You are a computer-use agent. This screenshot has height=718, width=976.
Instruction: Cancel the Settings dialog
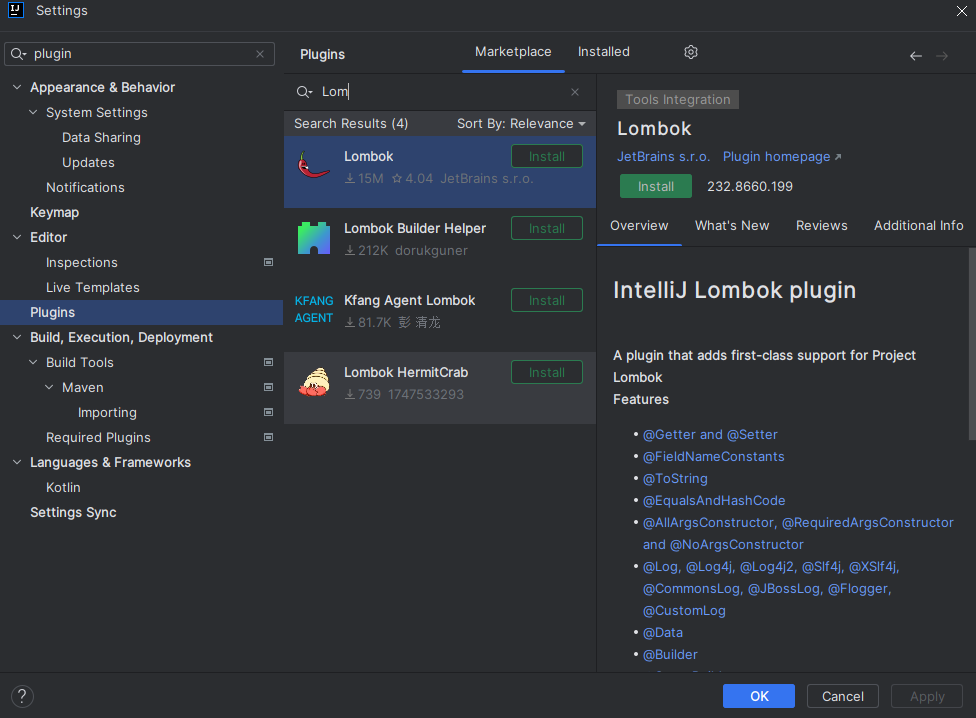[x=842, y=696]
